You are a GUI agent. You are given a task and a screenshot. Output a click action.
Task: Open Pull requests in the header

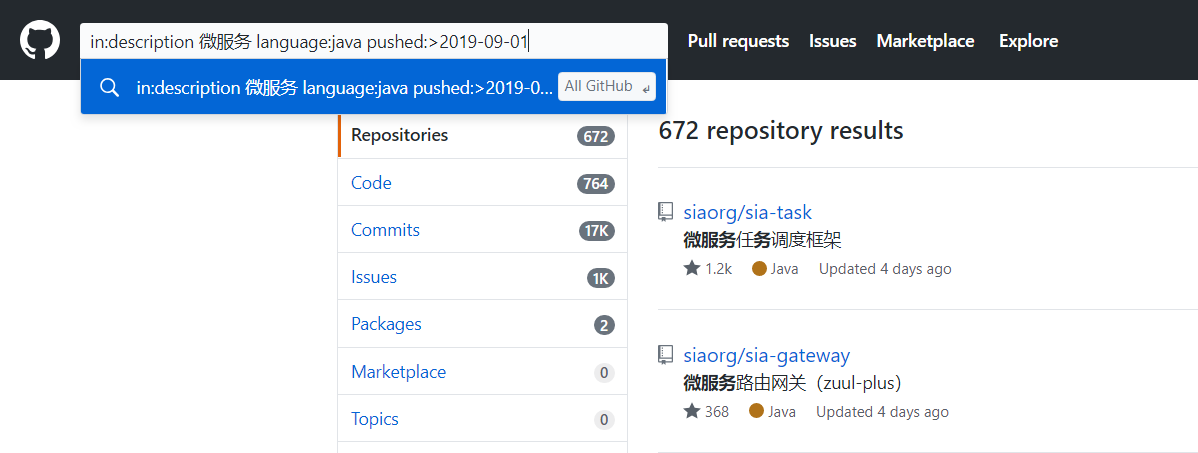pyautogui.click(x=738, y=40)
